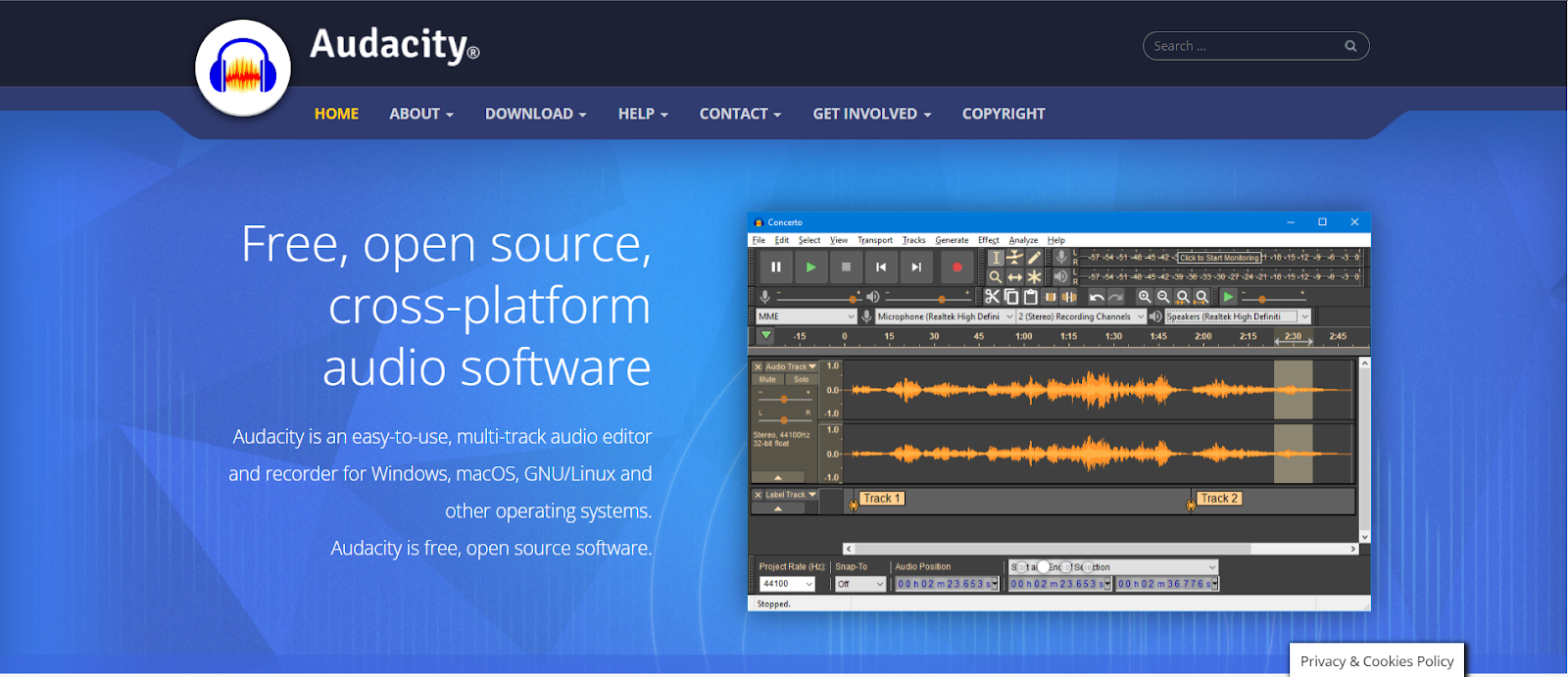Click the Undo arrow icon

pos(1097,297)
